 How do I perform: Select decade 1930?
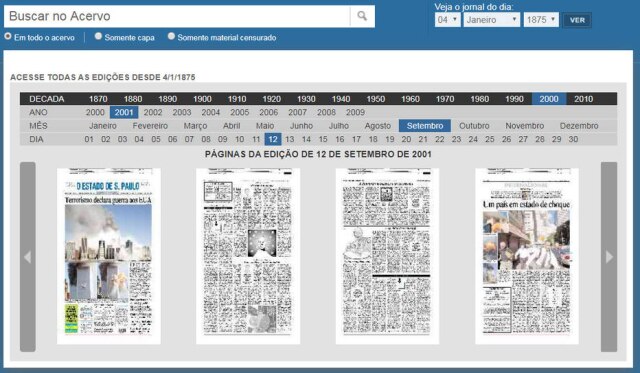point(306,99)
